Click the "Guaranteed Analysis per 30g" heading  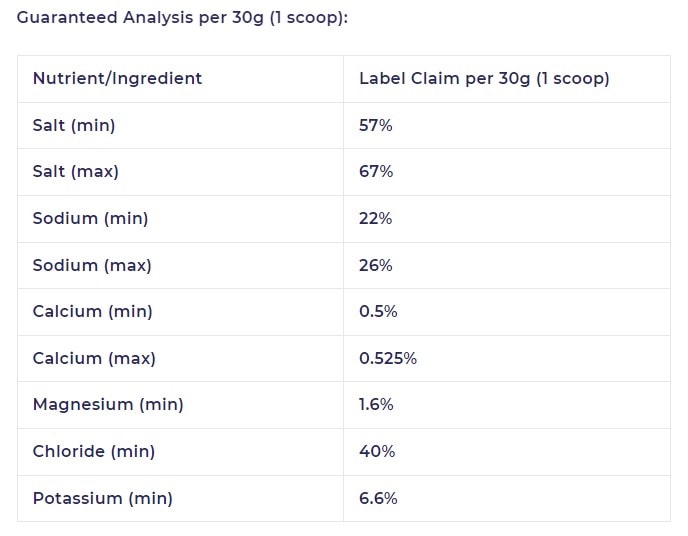182,19
